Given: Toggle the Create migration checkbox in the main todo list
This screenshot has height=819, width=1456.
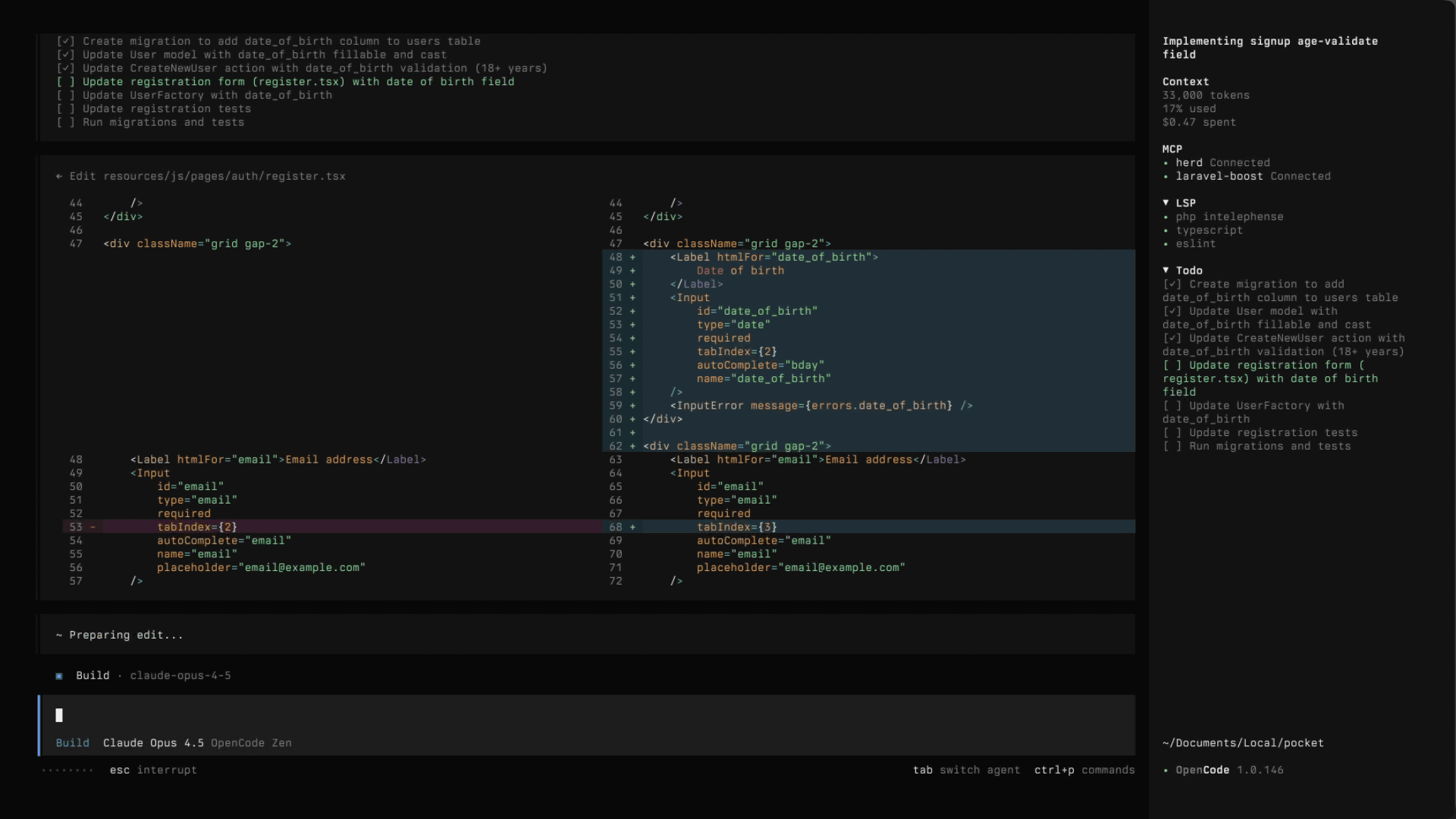Looking at the screenshot, I should point(66,41).
